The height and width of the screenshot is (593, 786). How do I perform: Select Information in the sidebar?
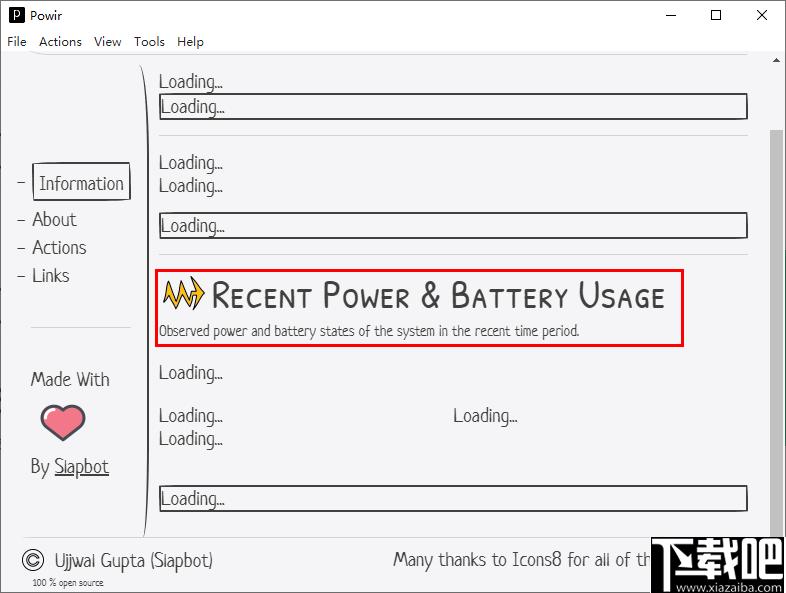click(x=81, y=182)
